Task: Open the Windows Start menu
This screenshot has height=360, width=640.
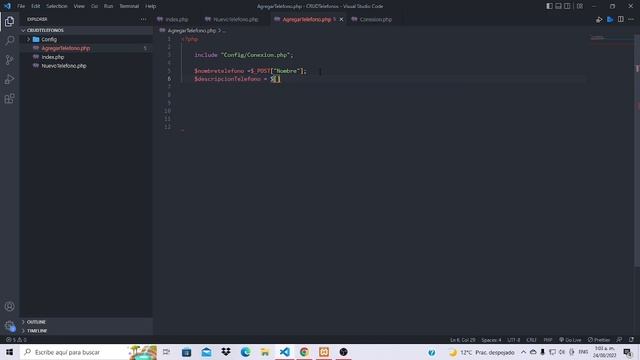Action: (9, 352)
